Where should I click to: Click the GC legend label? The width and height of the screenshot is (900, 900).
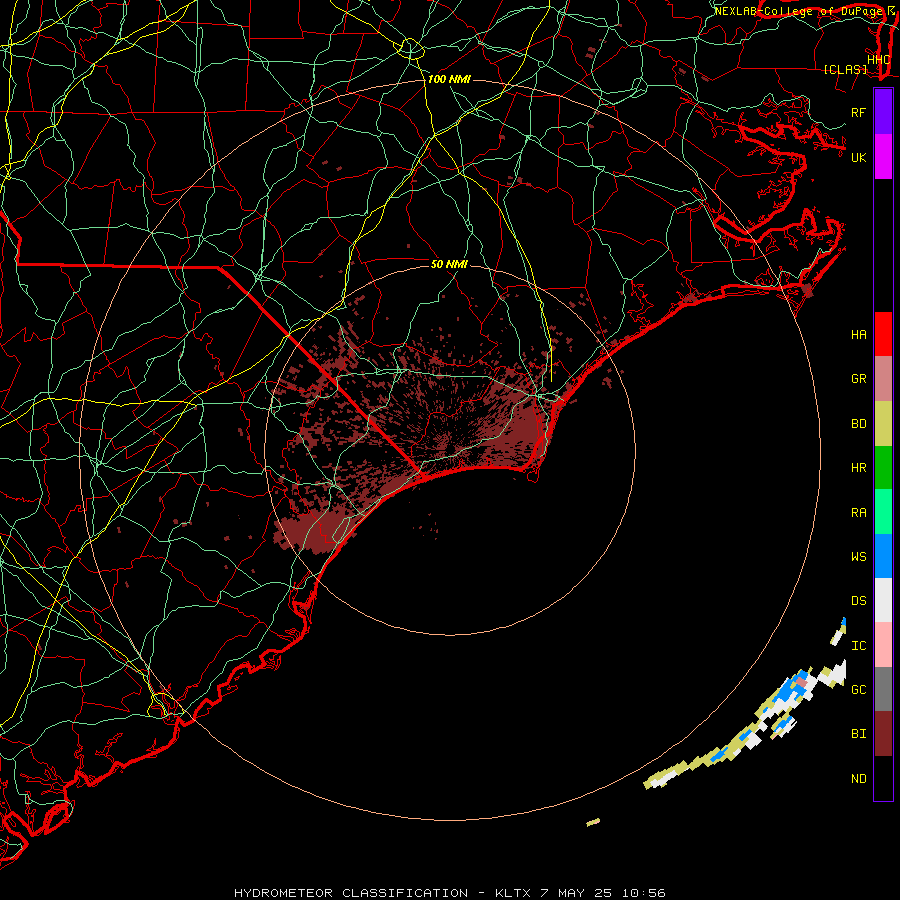(x=858, y=689)
